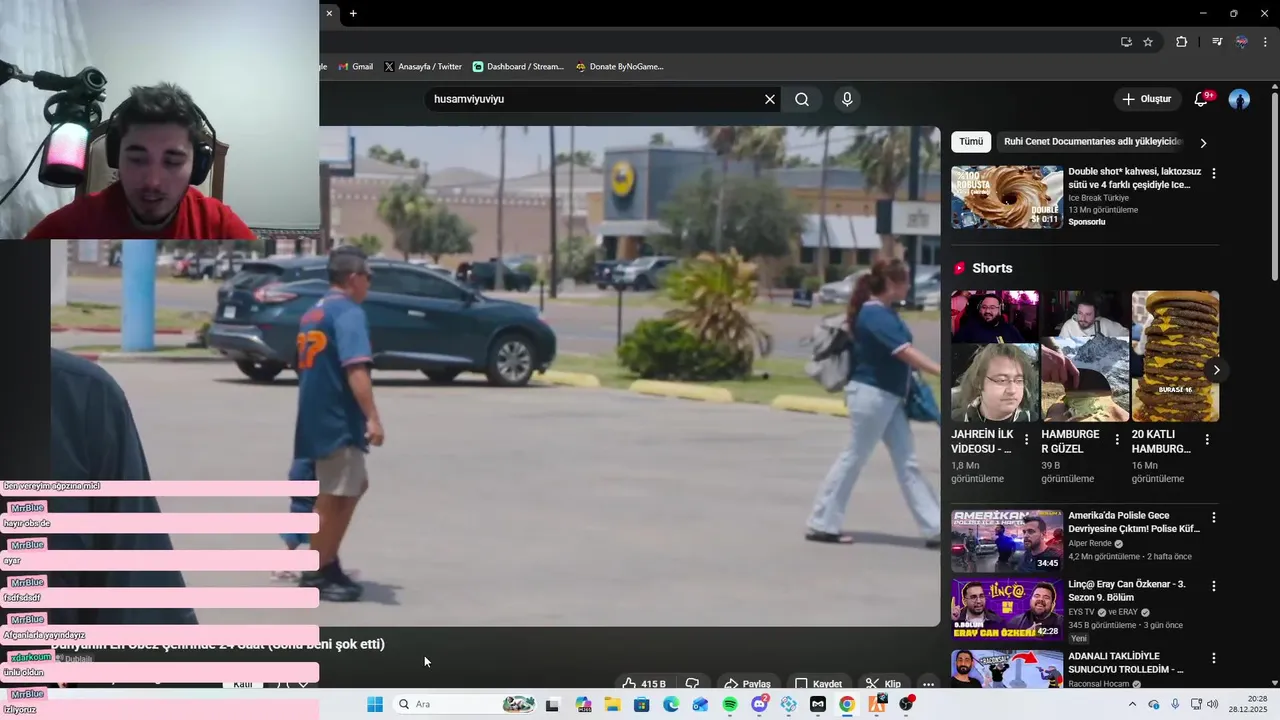Open the Ice Break sponsored video thumbnail
Viewport: 1280px width, 720px height.
(x=1007, y=197)
